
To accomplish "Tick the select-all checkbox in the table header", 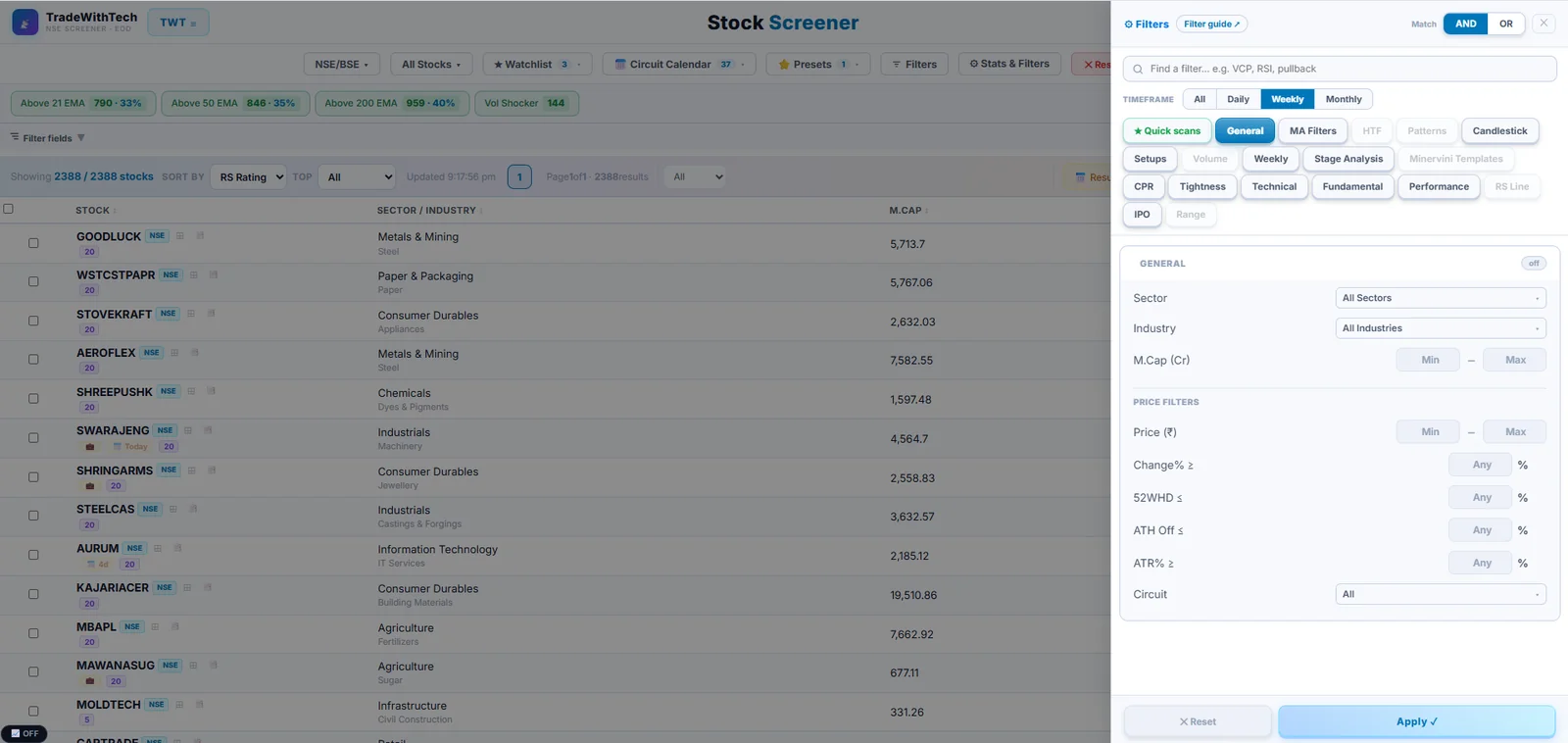I will pos(9,209).
